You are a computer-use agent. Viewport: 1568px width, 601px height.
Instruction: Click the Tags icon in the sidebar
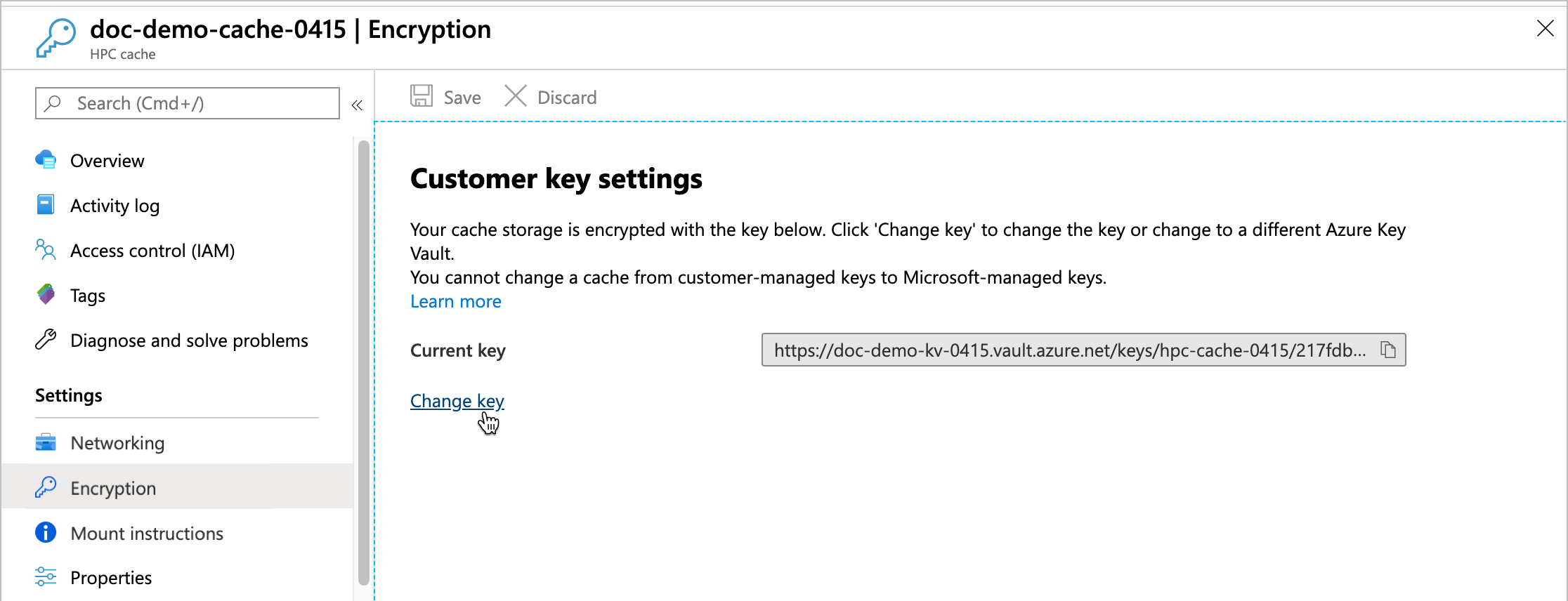pyautogui.click(x=45, y=294)
